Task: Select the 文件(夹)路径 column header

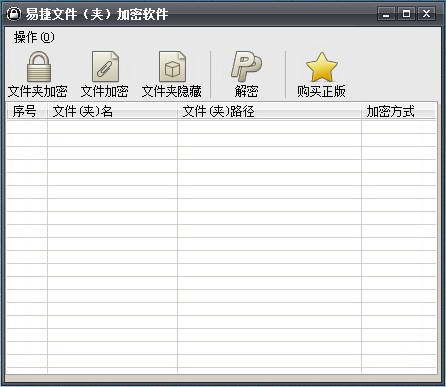Action: (x=269, y=111)
